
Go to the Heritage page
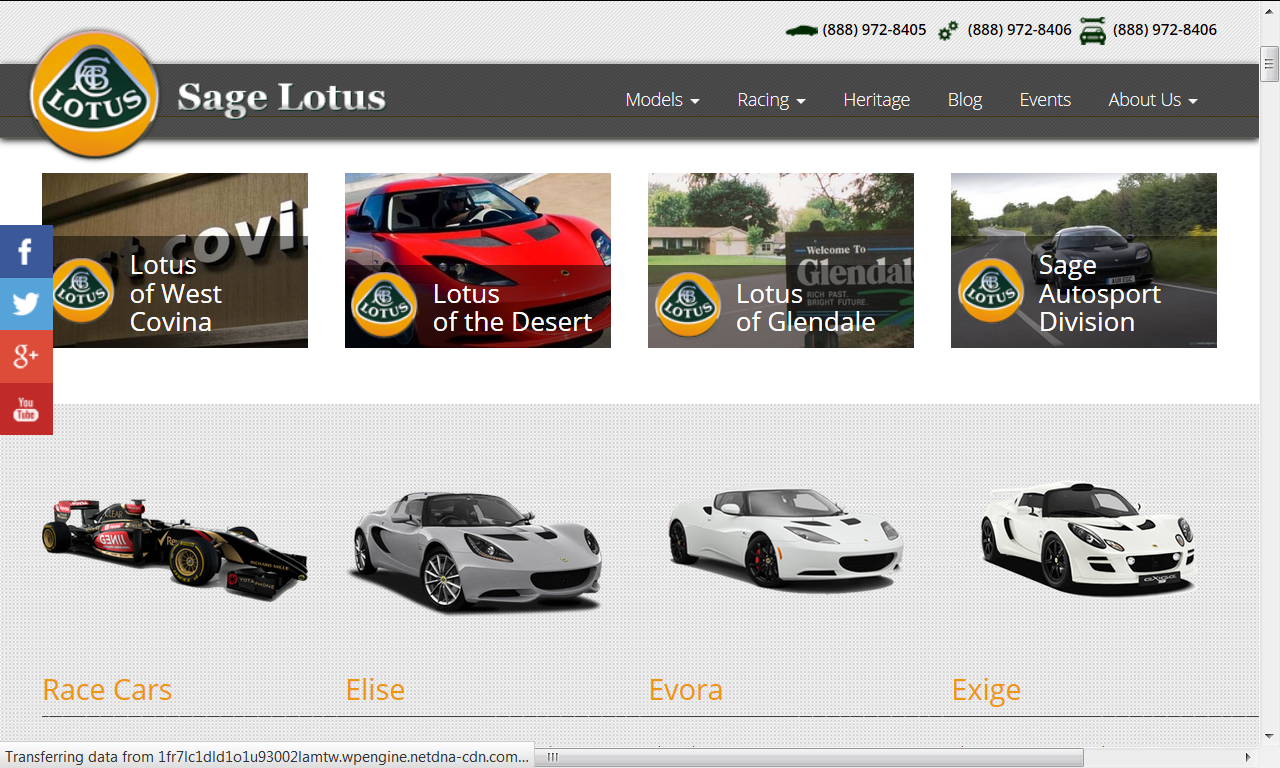tap(876, 100)
